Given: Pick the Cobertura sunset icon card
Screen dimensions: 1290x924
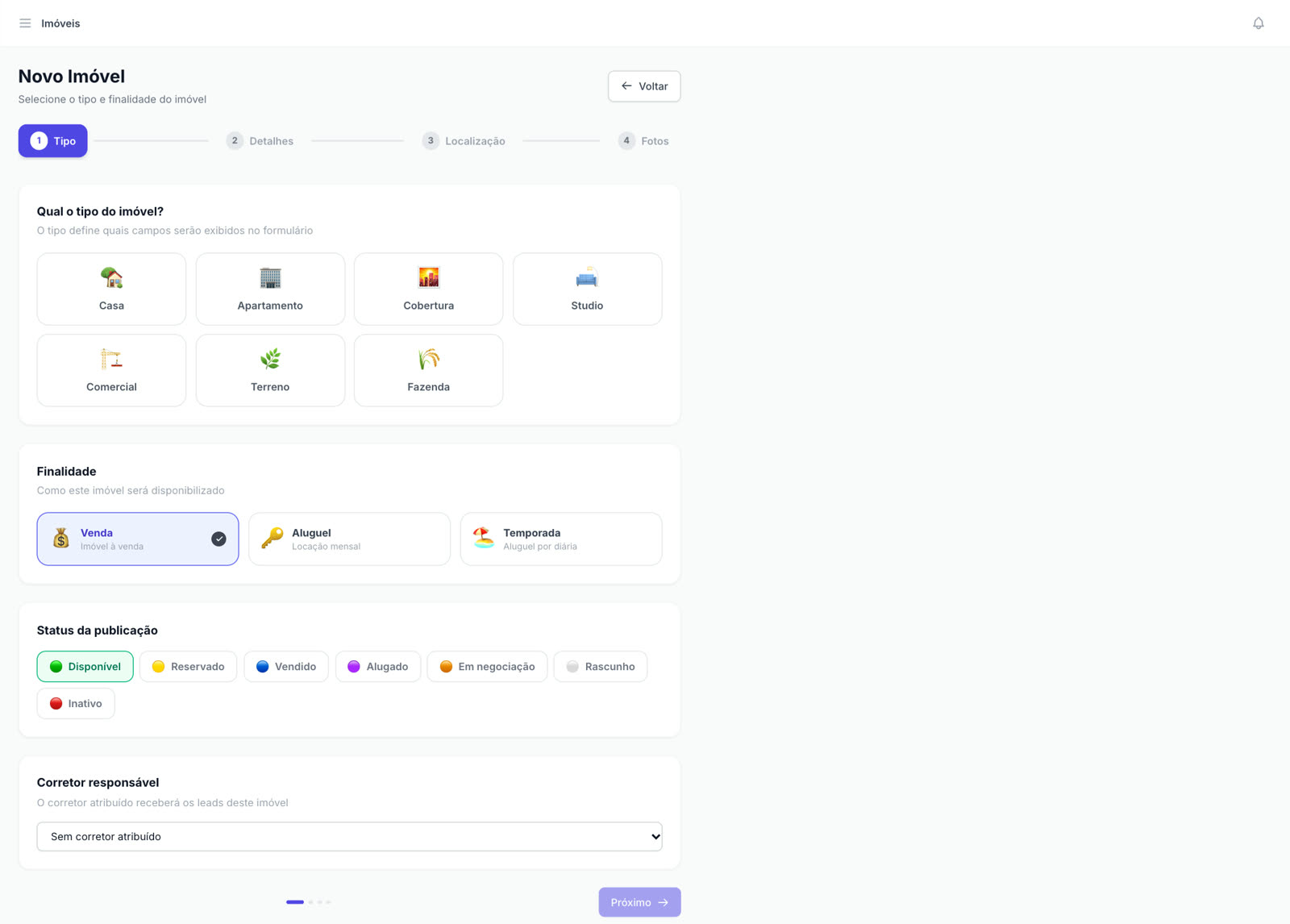Looking at the screenshot, I should (428, 289).
